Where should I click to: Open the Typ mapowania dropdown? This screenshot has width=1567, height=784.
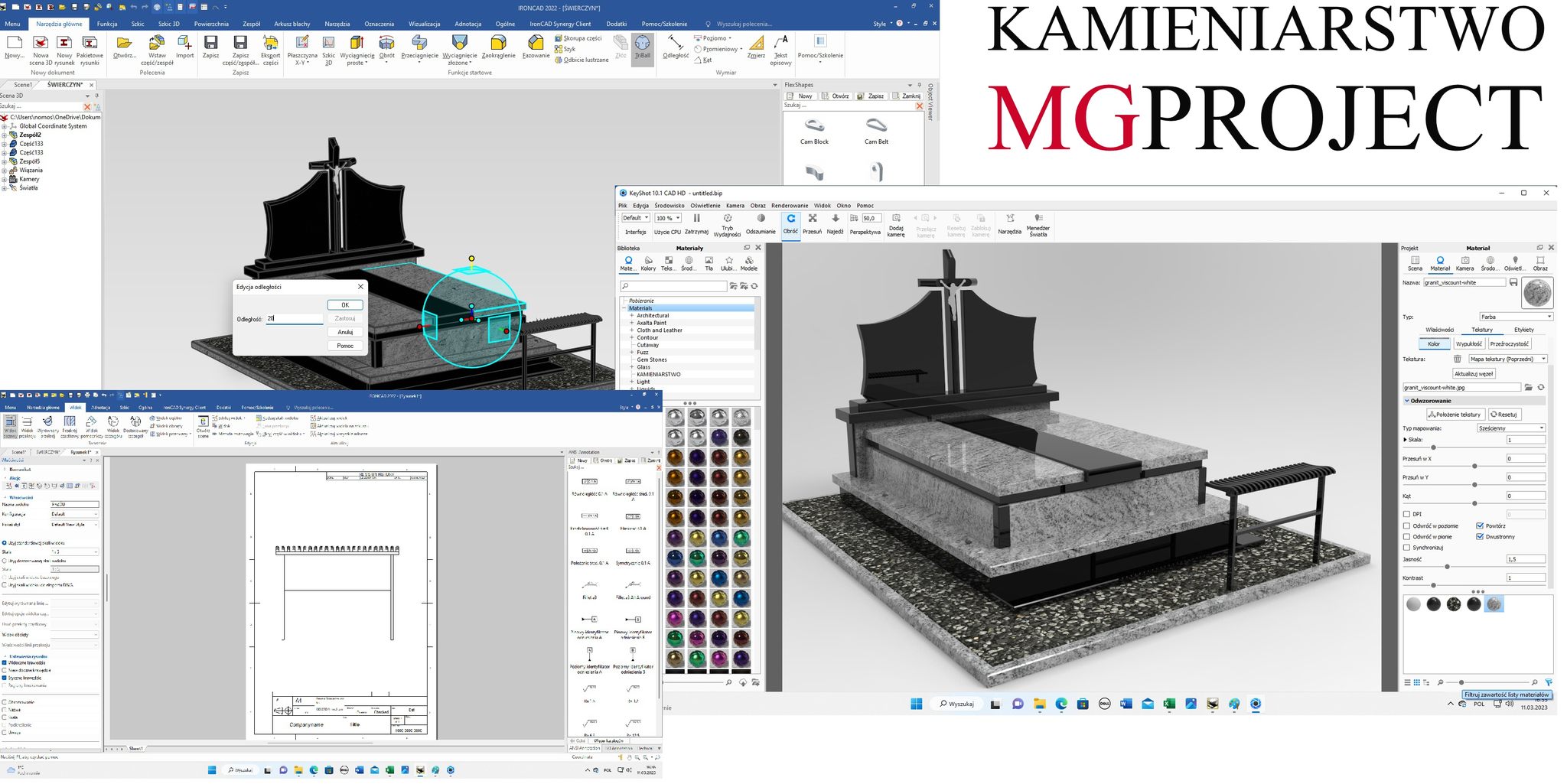[x=1510, y=428]
